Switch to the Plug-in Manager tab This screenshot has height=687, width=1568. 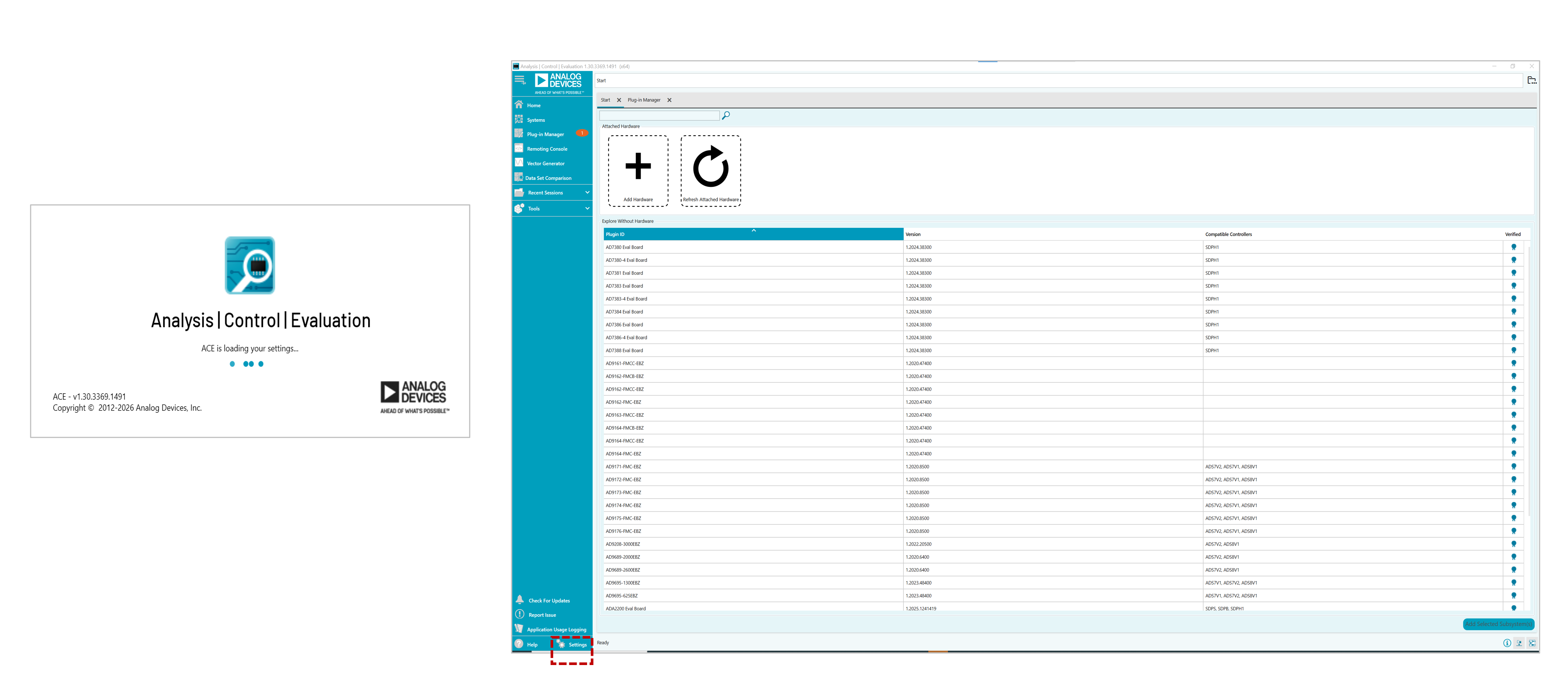643,100
